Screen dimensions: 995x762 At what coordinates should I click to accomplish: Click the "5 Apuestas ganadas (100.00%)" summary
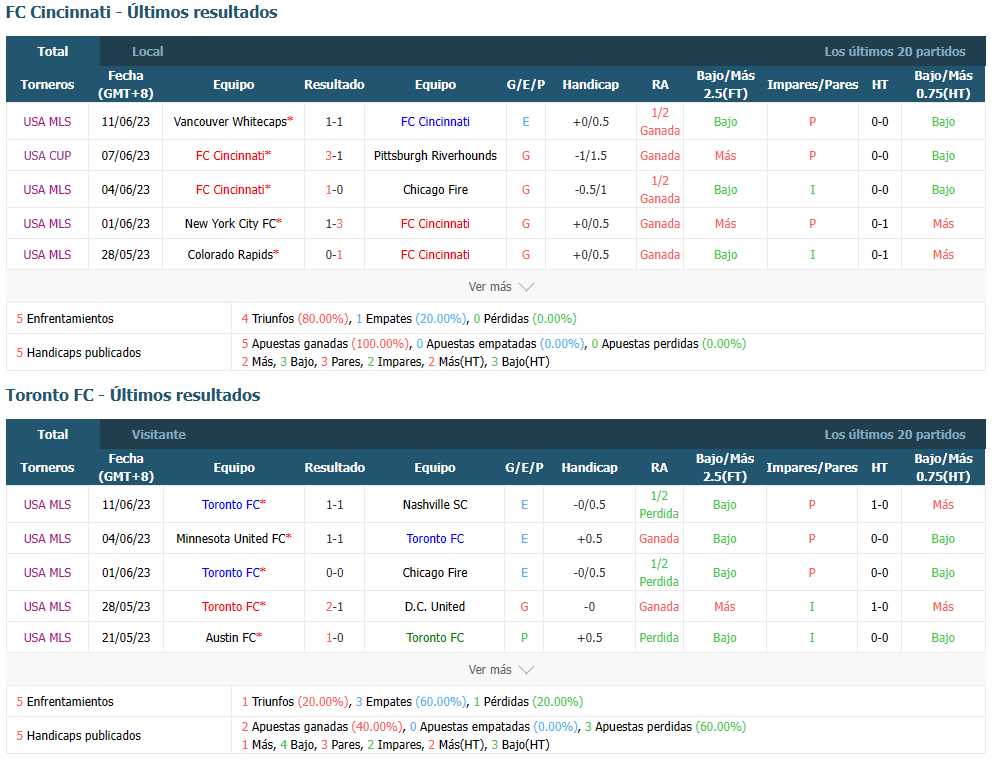coord(325,344)
